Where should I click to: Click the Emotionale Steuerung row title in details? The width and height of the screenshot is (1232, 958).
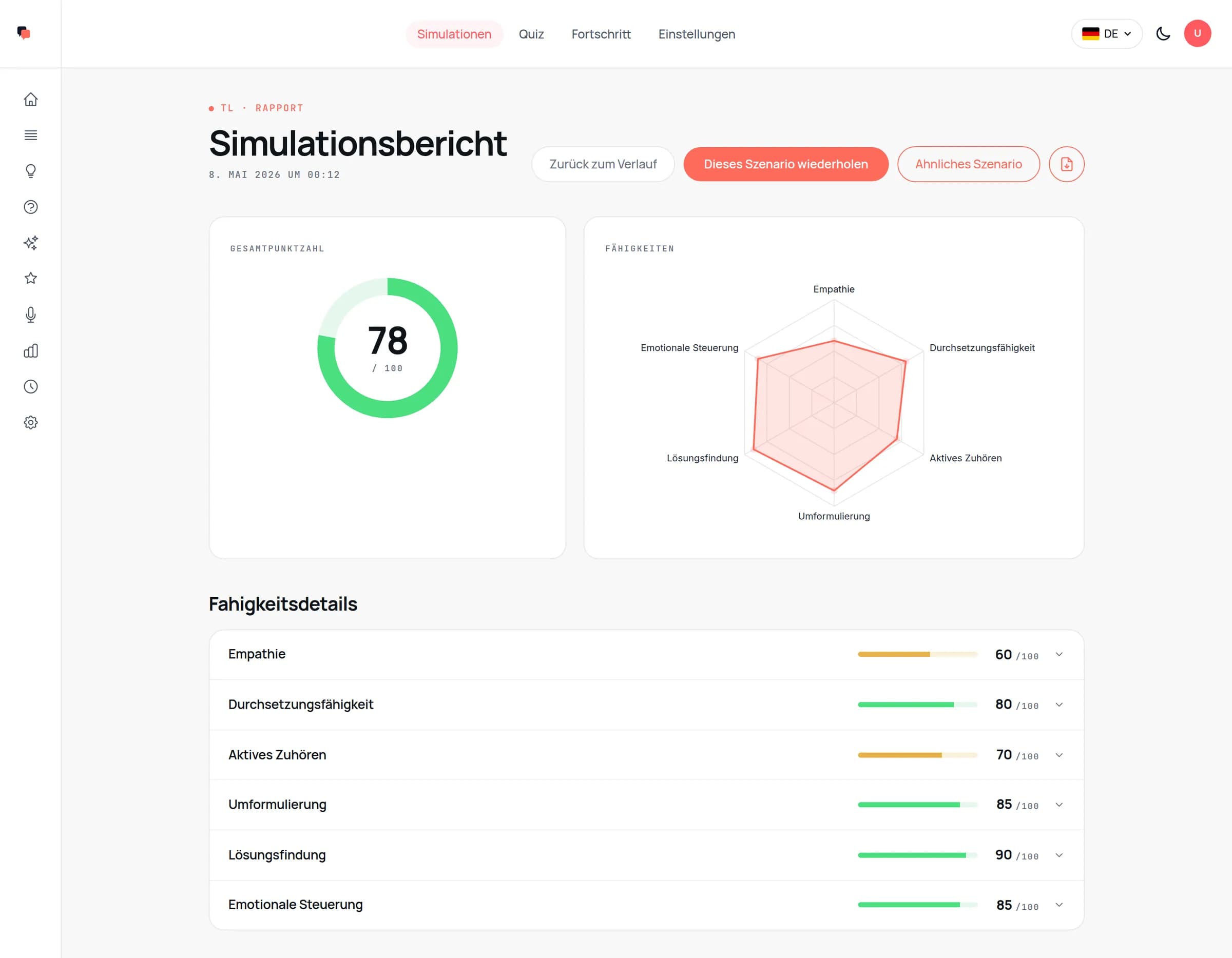pos(296,905)
